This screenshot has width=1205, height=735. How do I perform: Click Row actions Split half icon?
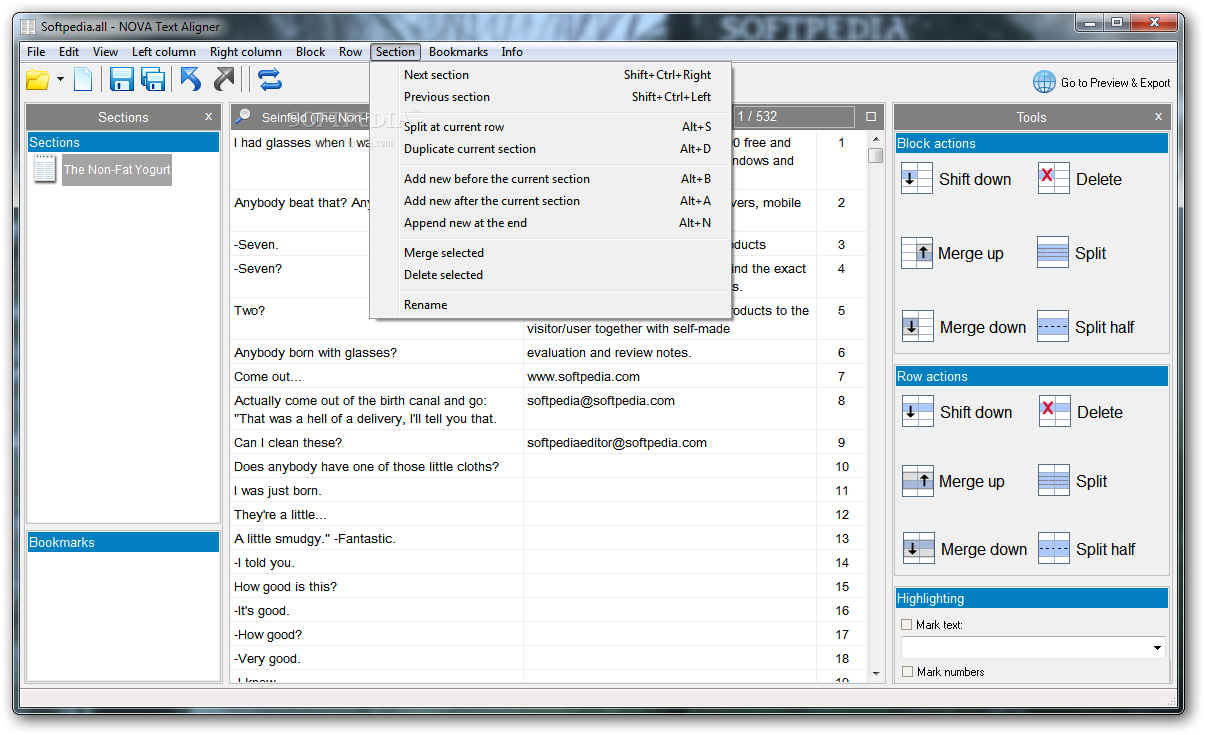[x=1054, y=548]
